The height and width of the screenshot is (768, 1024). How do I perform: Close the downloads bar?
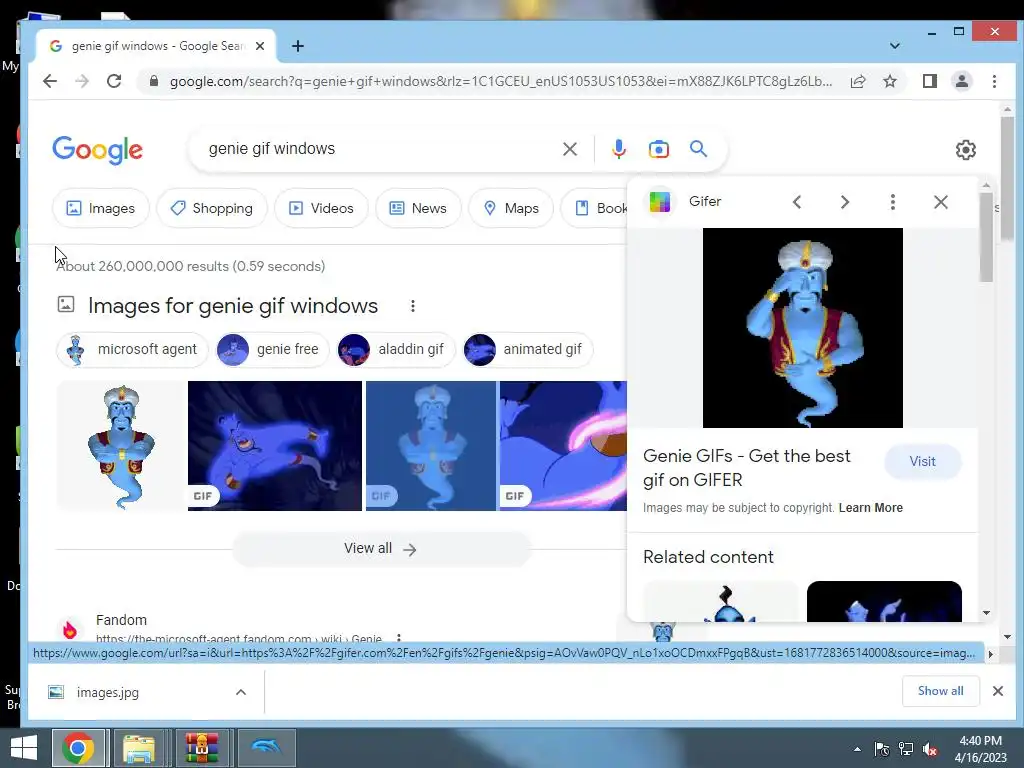(998, 691)
